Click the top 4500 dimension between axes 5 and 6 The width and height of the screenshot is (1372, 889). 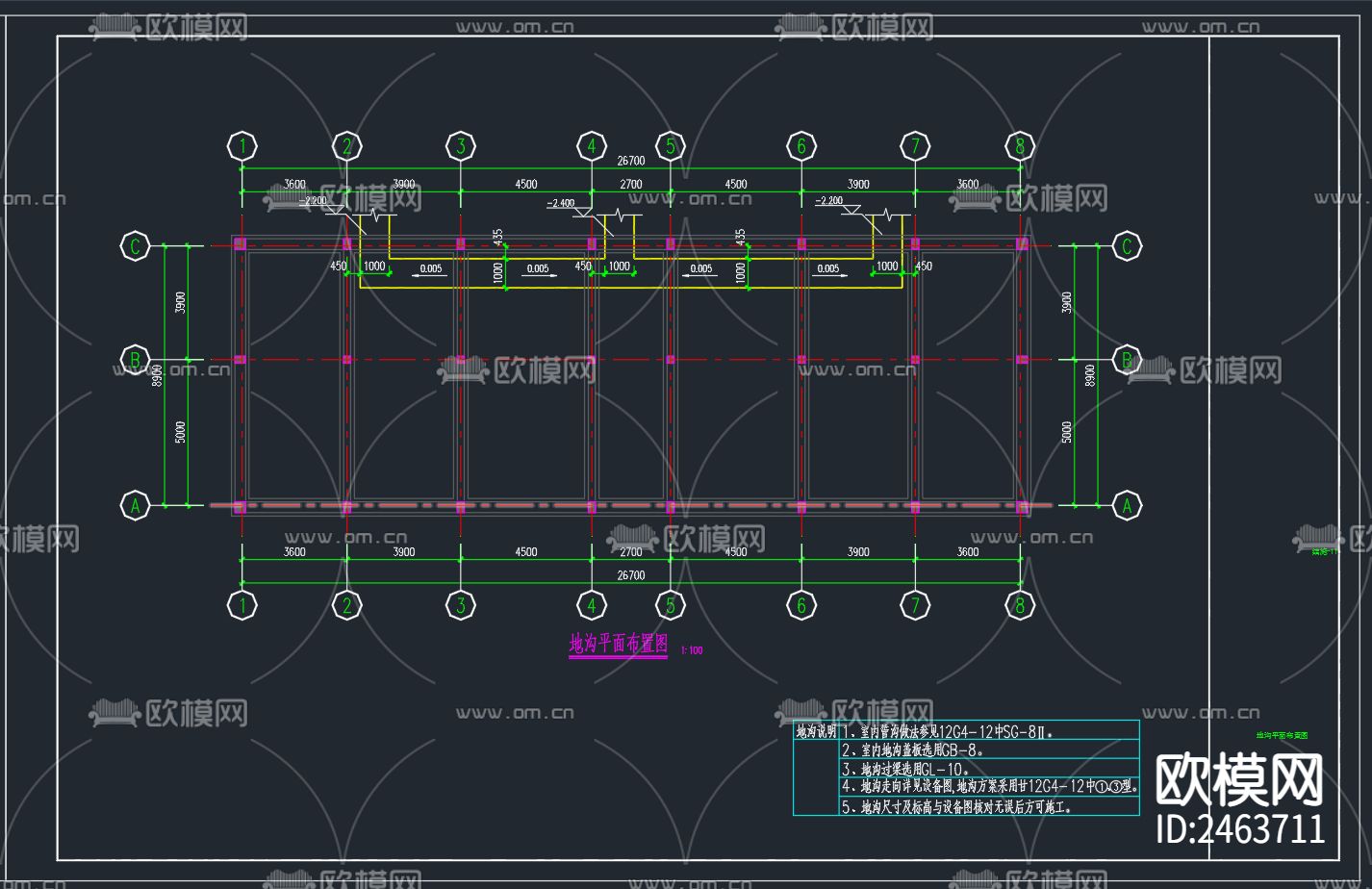pyautogui.click(x=736, y=184)
